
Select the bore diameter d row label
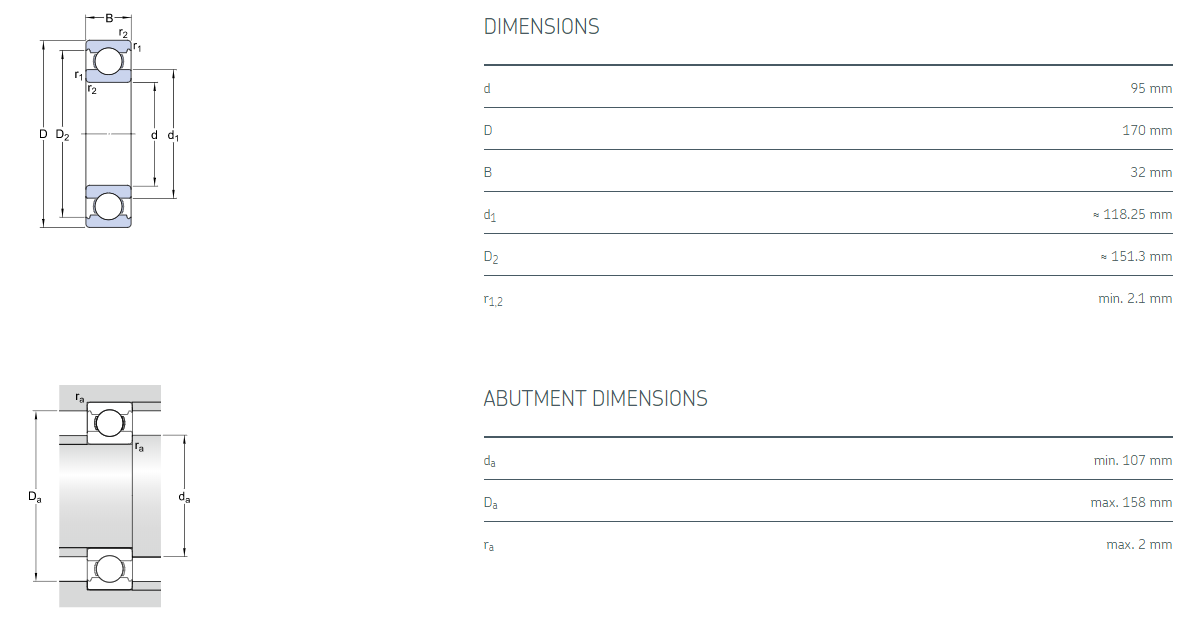487,89
